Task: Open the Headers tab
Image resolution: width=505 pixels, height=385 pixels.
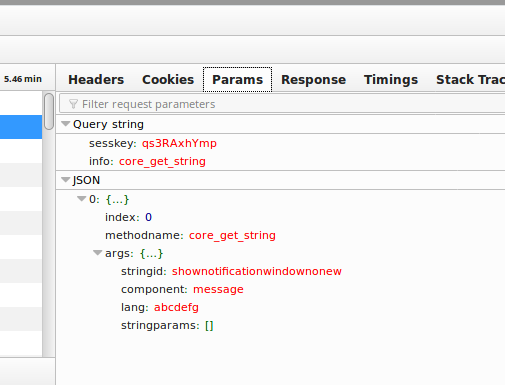Action: tap(96, 80)
